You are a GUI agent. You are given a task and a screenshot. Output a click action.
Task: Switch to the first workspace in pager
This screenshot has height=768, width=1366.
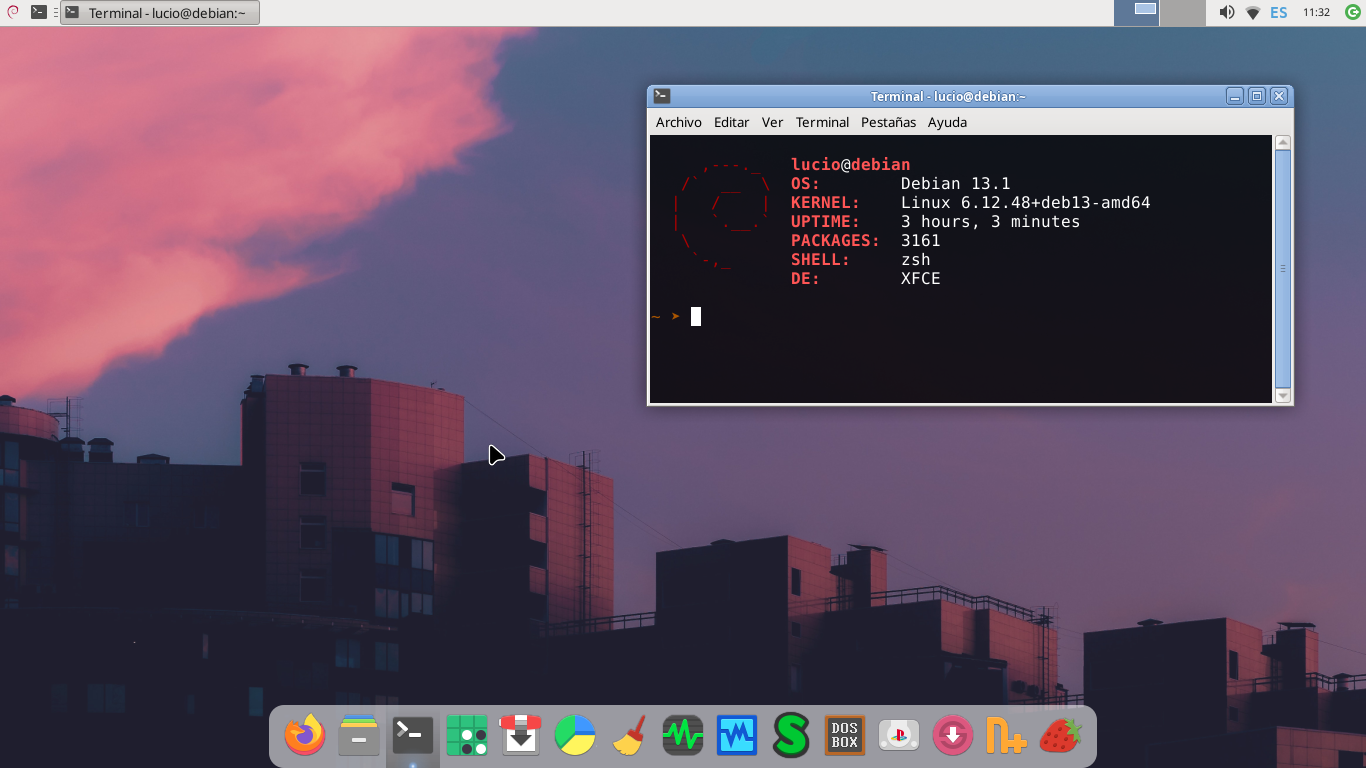coord(1137,13)
